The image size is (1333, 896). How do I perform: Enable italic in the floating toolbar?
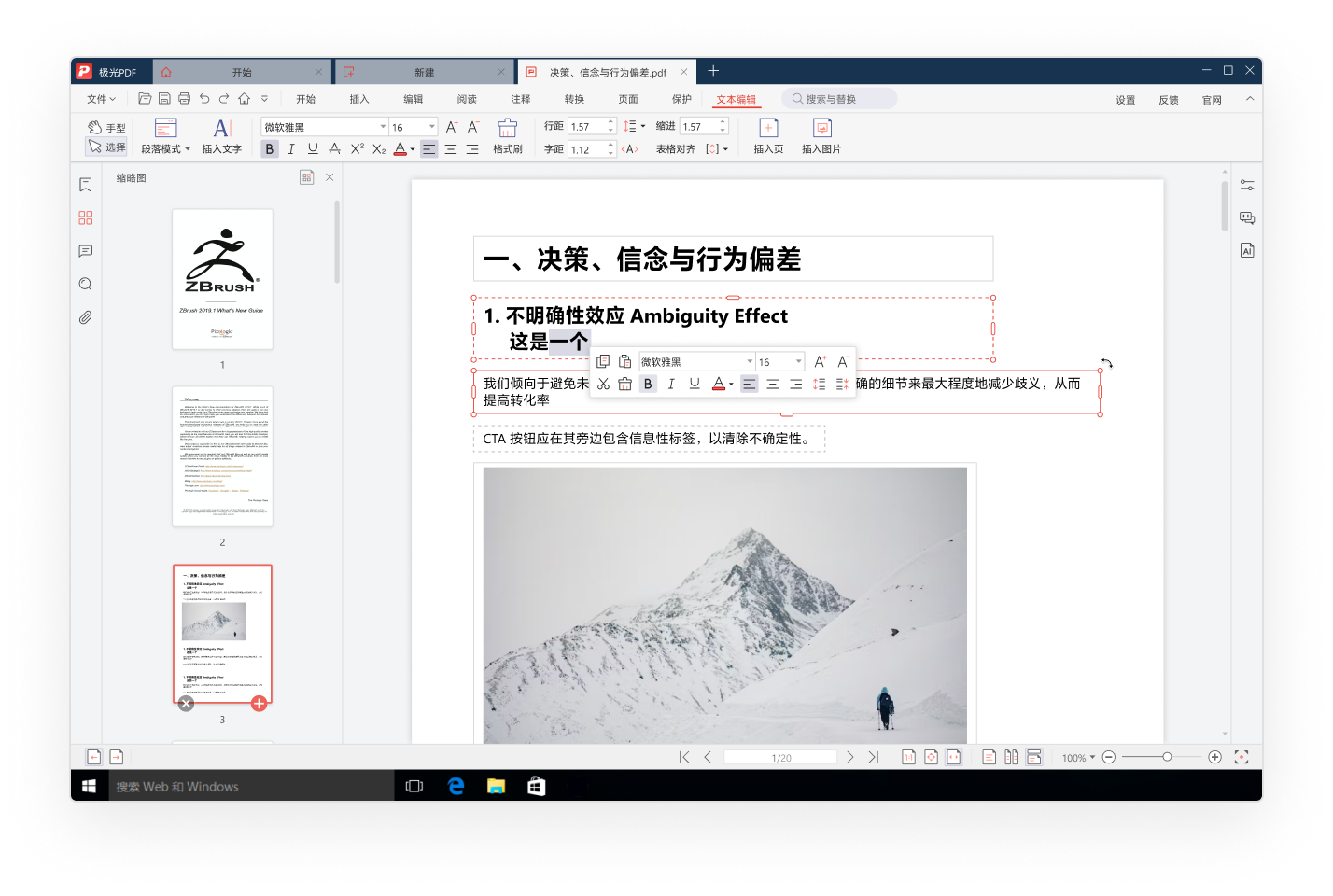click(671, 383)
